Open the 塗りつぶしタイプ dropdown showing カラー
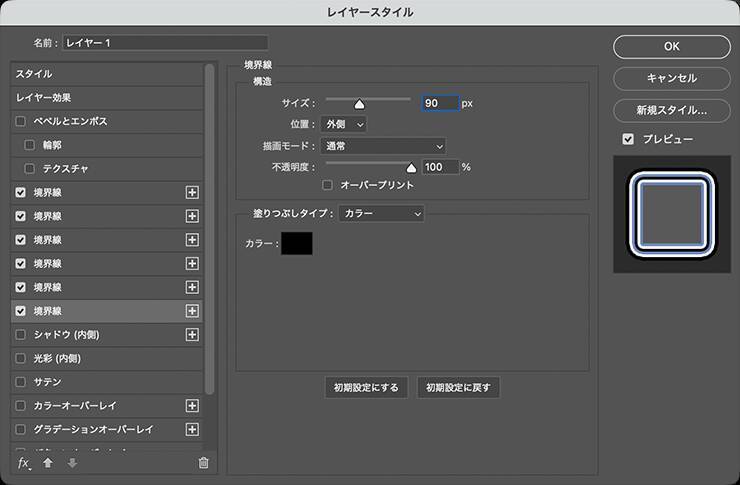This screenshot has width=740, height=485. [x=381, y=214]
